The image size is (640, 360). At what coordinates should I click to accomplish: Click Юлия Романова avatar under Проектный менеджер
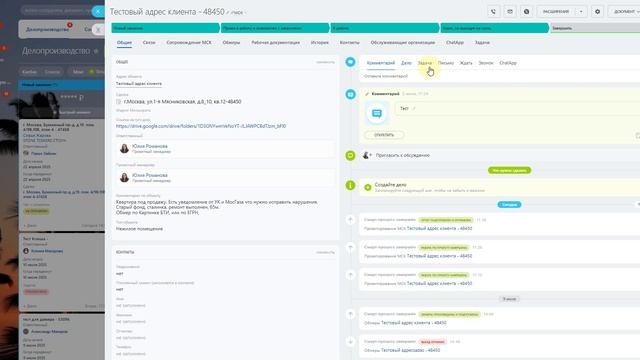124,178
